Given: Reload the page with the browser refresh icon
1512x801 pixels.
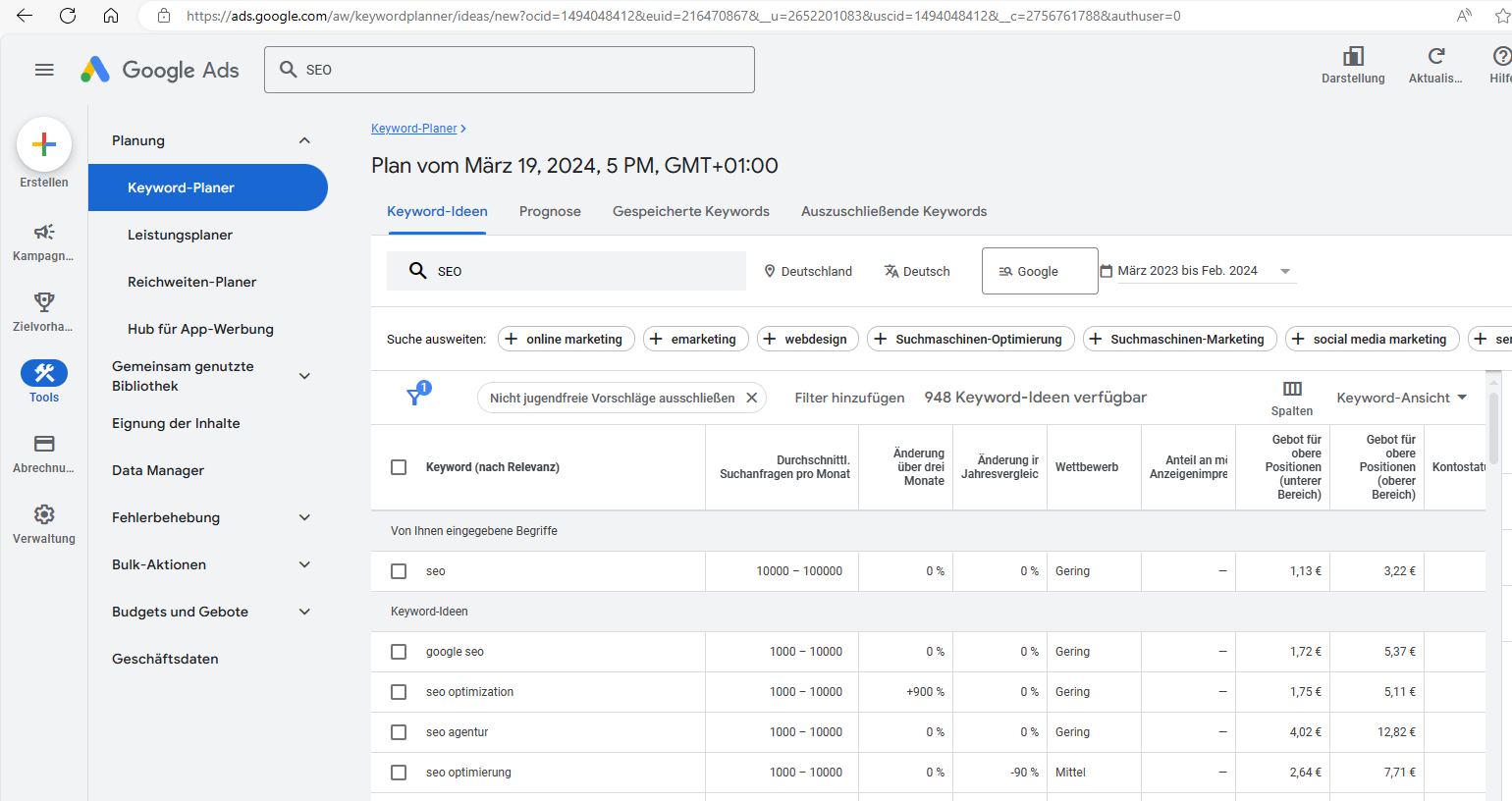Looking at the screenshot, I should coord(68,16).
